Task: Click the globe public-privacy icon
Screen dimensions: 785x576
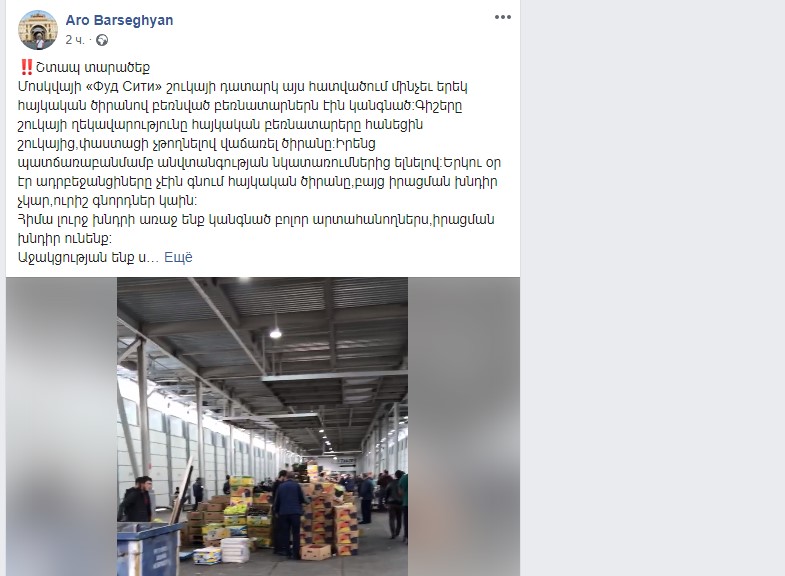Action: click(102, 40)
